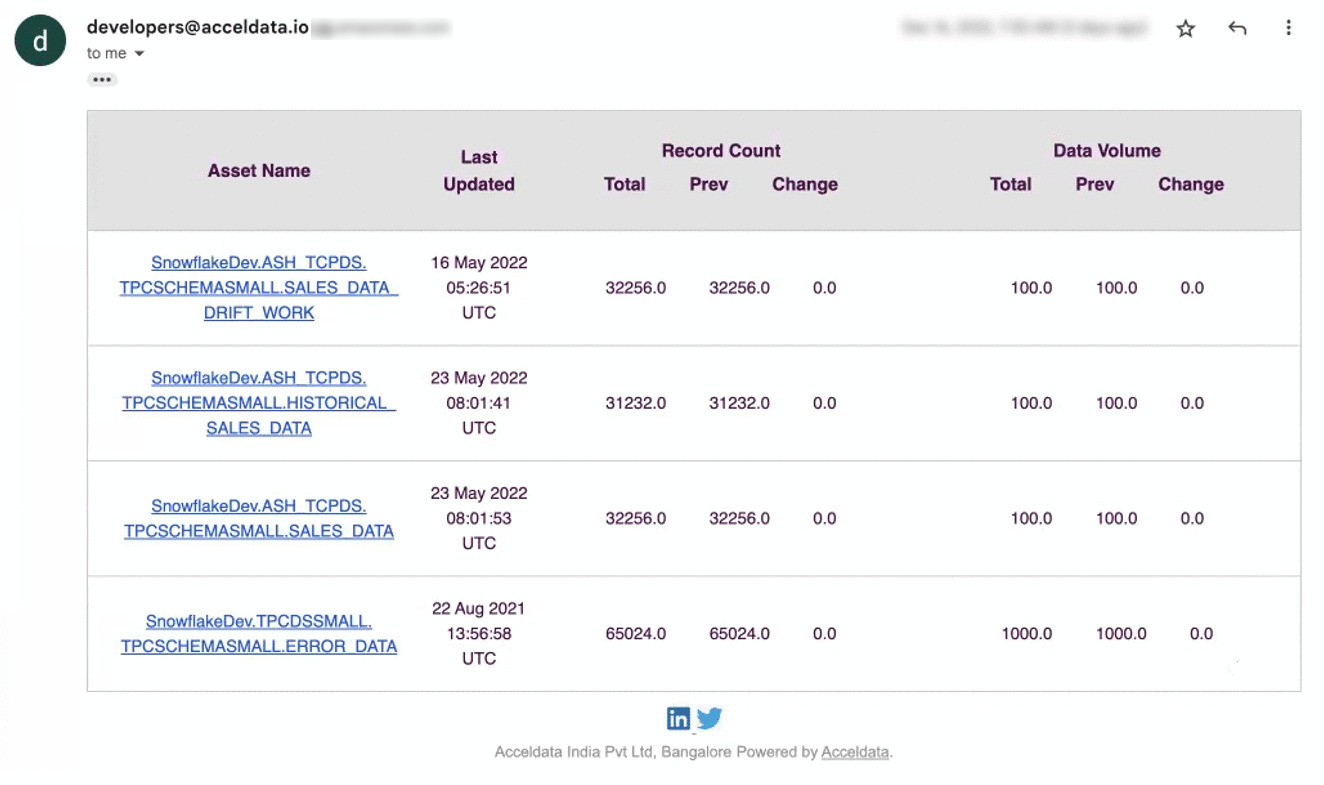The width and height of the screenshot is (1324, 785).
Task: Click the email timestamp at top right
Action: (x=1024, y=29)
